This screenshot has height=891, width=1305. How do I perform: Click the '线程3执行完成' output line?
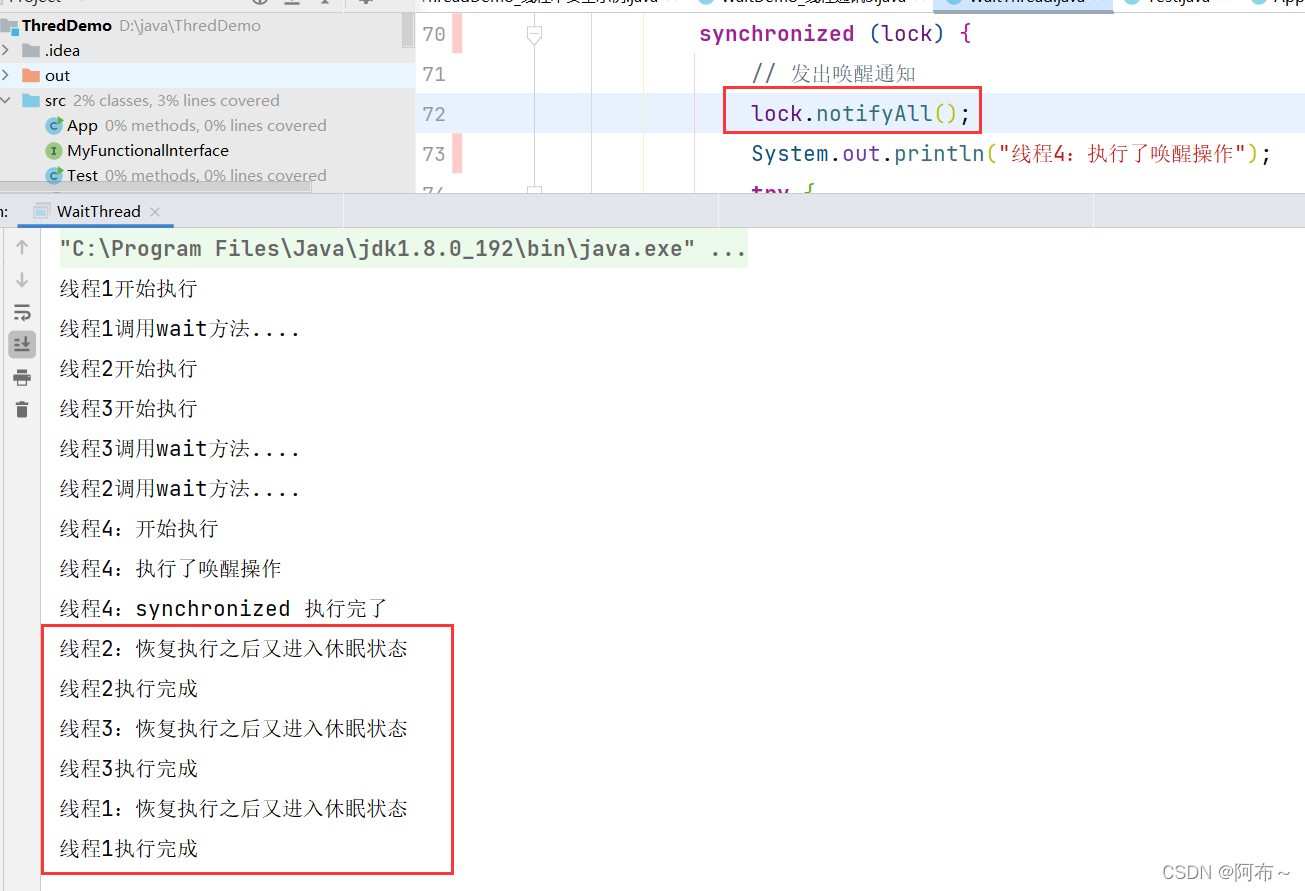(x=128, y=769)
